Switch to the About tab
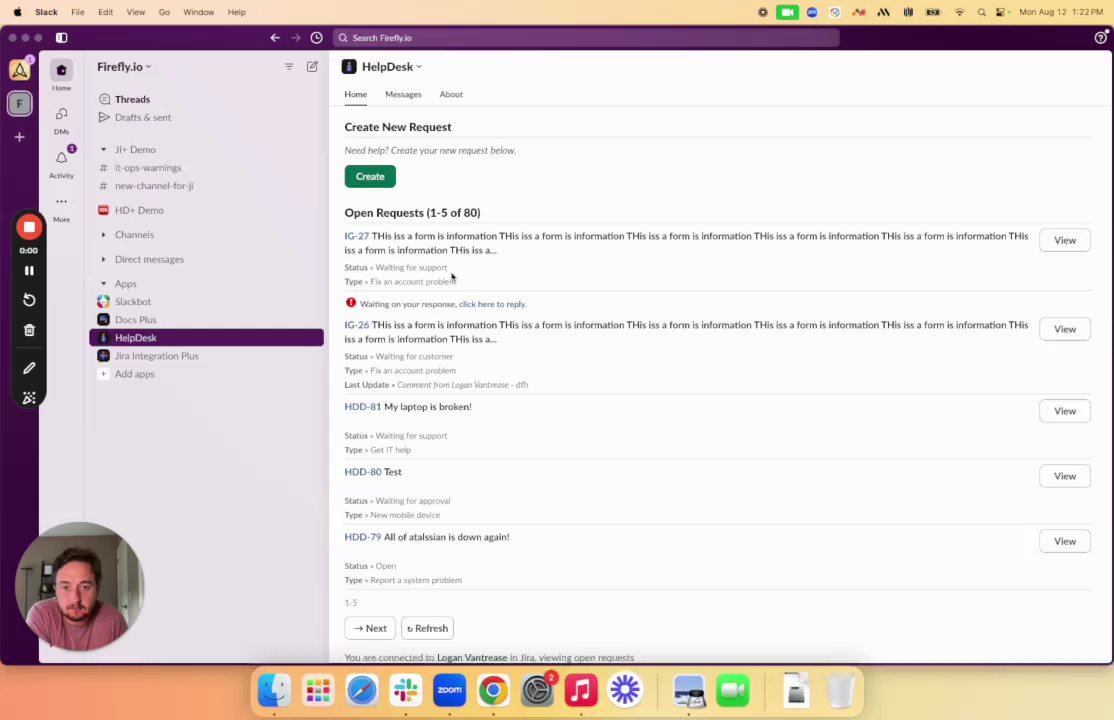 pyautogui.click(x=451, y=95)
